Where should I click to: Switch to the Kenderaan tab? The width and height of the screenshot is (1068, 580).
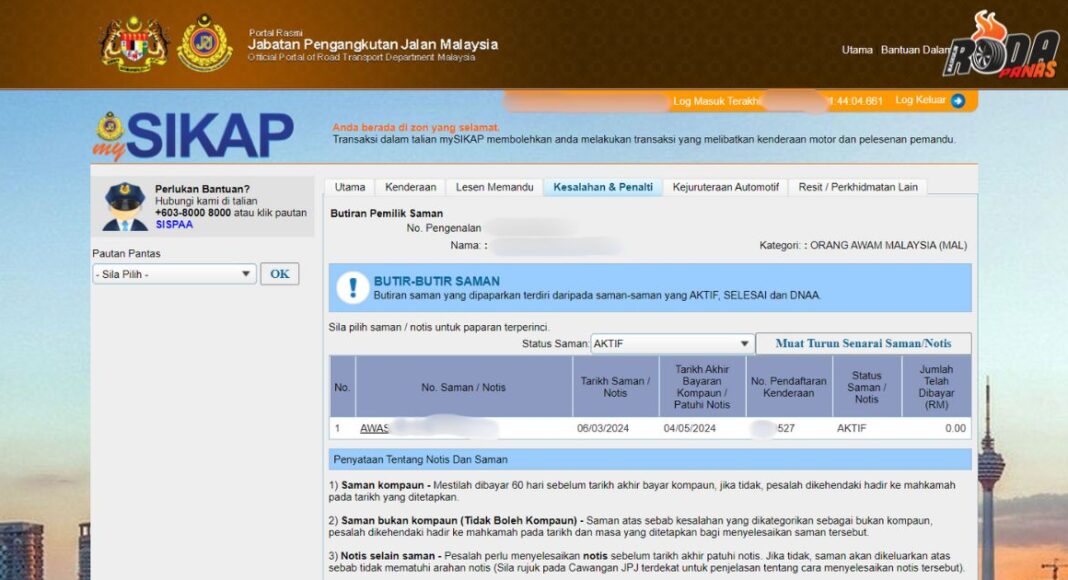[409, 187]
